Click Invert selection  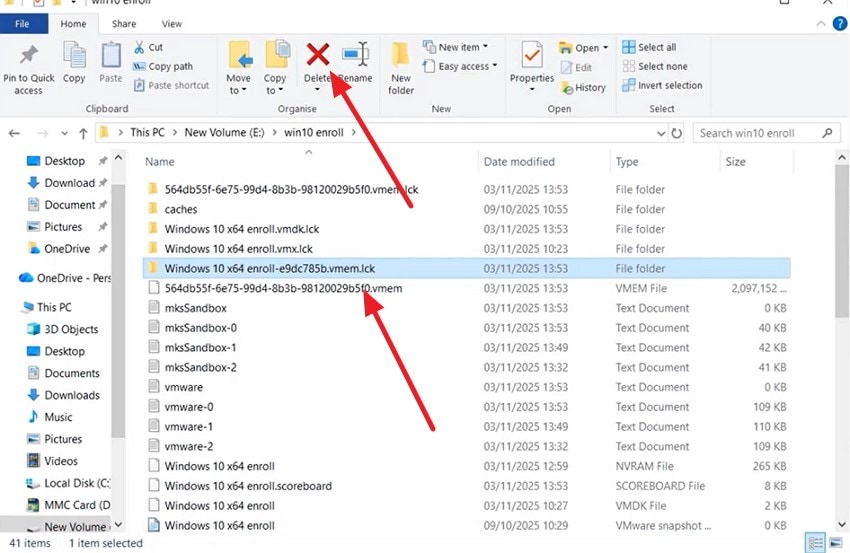662,85
